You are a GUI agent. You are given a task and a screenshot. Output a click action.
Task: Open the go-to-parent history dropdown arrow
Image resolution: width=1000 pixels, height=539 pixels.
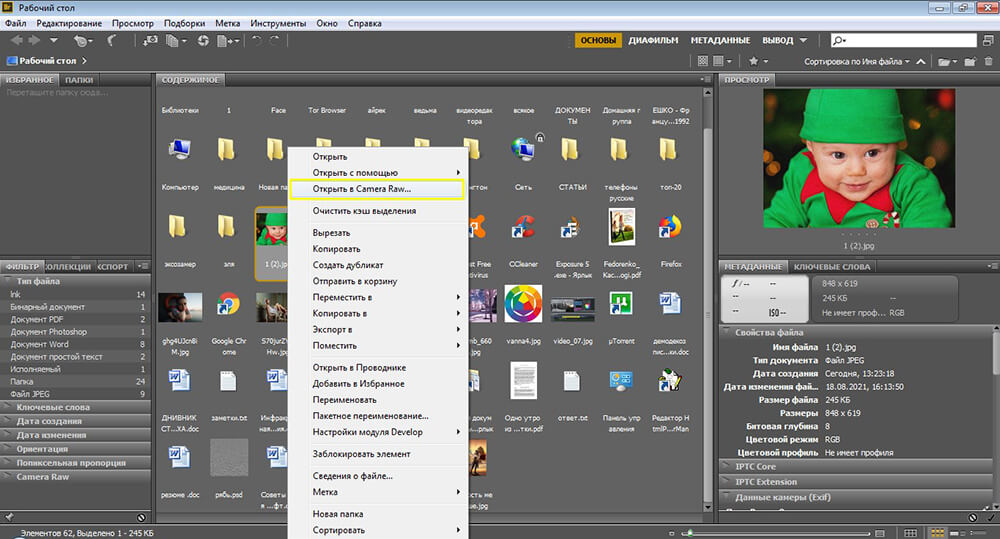(x=54, y=40)
